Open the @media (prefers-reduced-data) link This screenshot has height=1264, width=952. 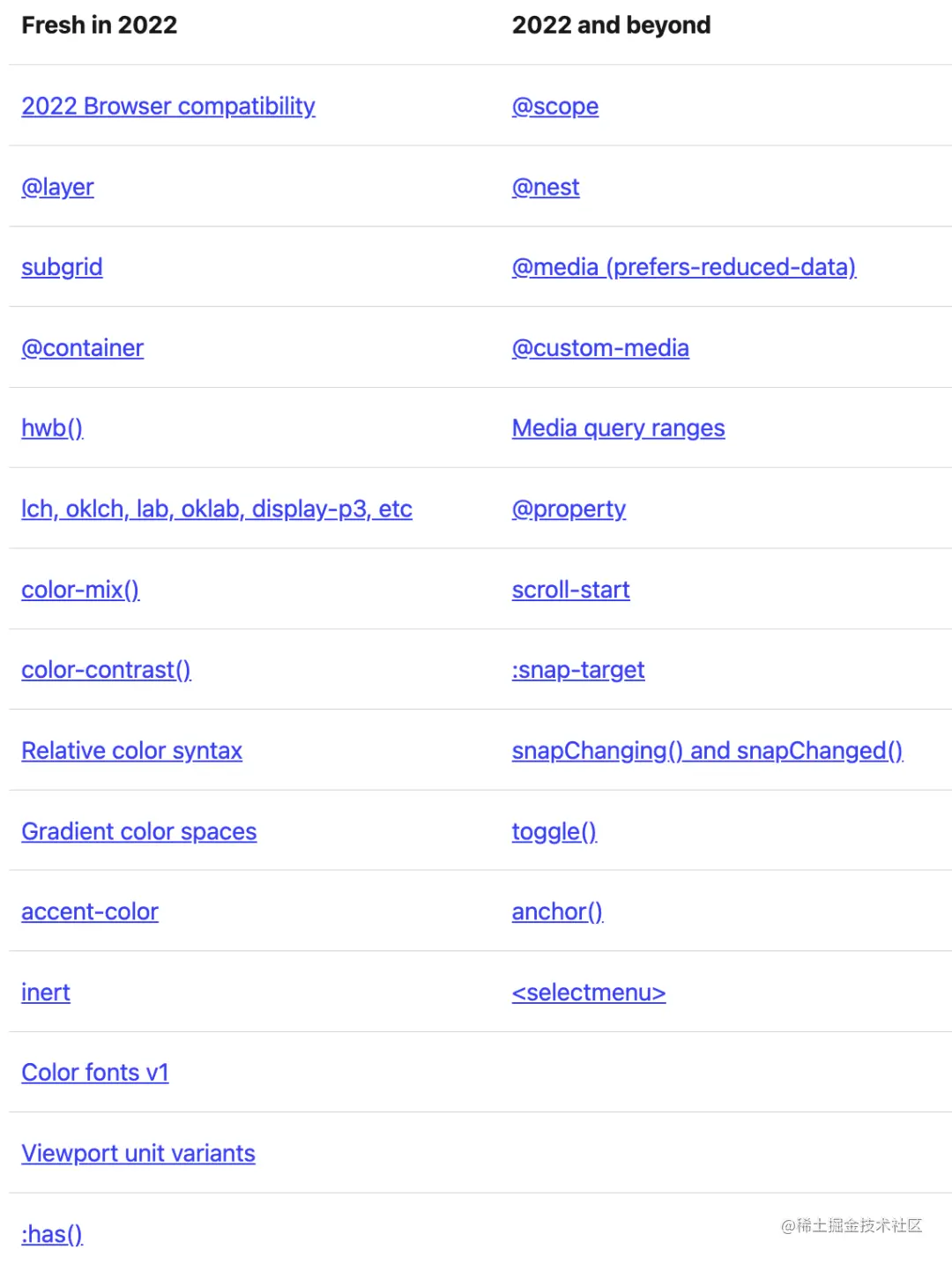(x=684, y=267)
